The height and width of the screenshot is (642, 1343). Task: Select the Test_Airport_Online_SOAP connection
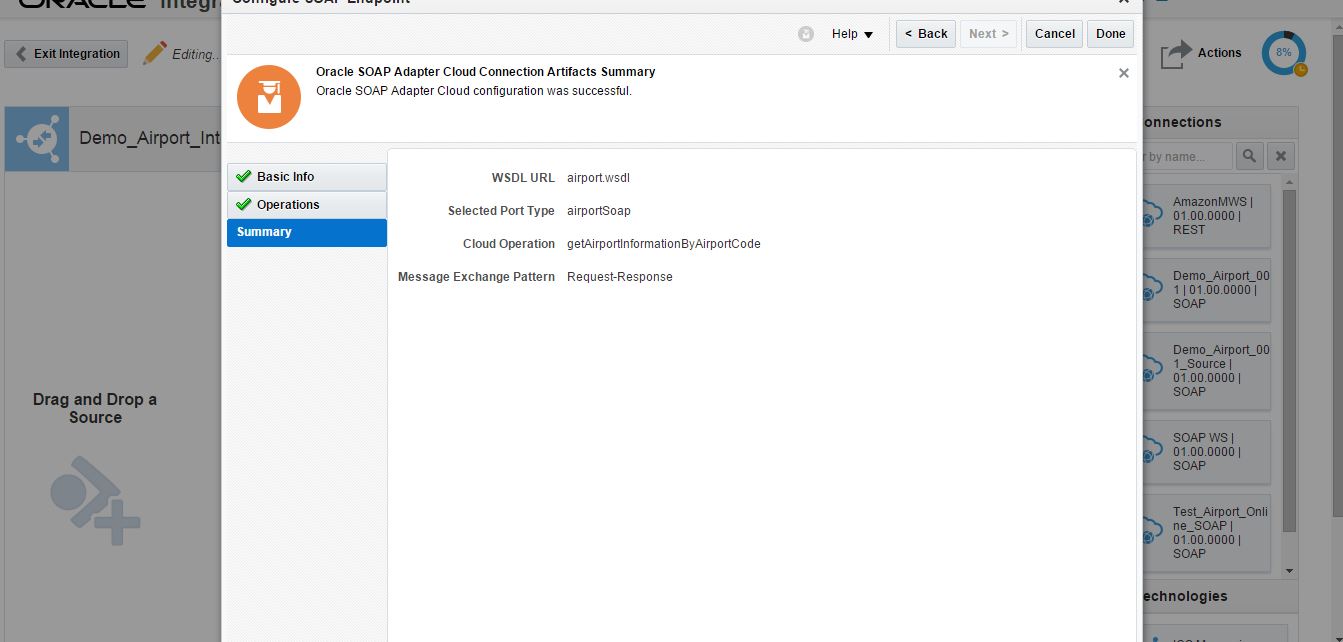1206,533
